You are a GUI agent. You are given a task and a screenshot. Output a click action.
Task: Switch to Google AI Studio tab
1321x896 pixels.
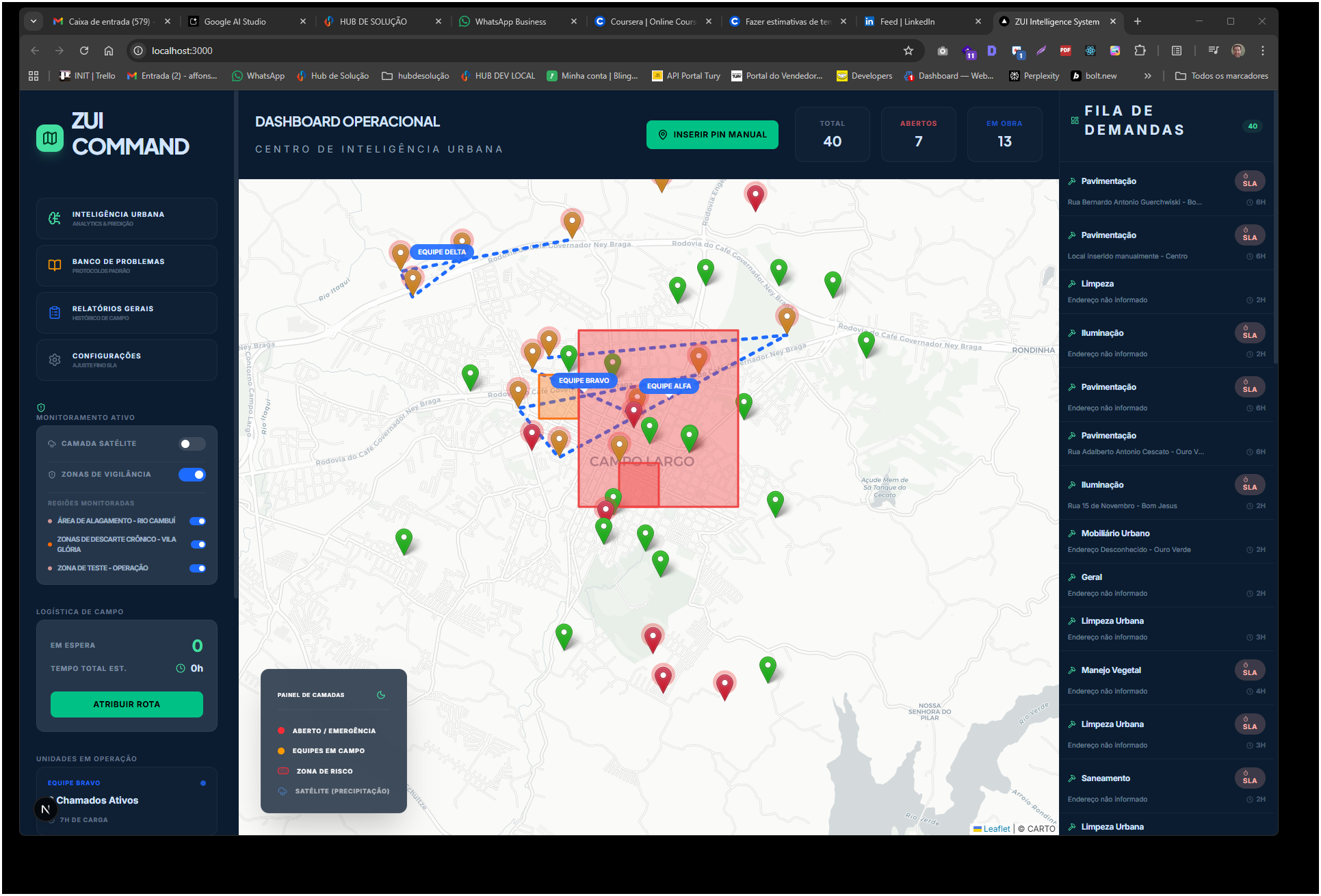[x=248, y=22]
